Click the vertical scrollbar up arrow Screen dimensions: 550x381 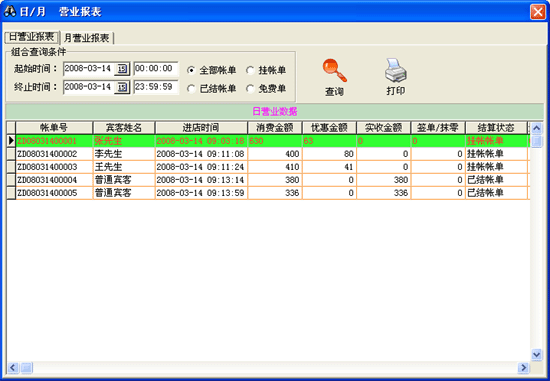click(x=536, y=128)
